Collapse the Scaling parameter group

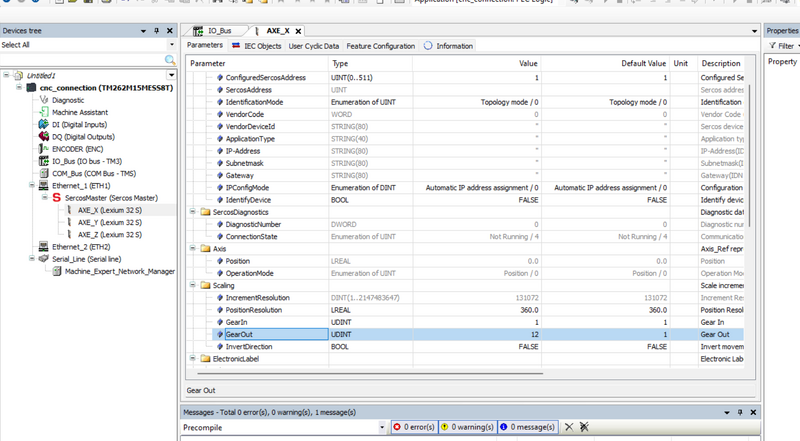(192, 285)
